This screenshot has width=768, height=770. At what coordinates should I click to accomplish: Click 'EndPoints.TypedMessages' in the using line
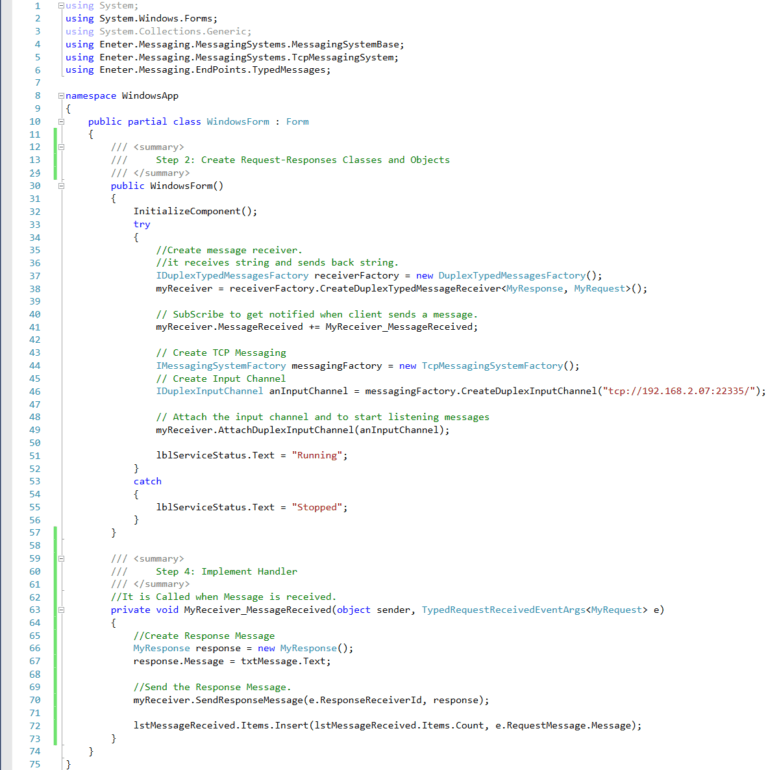260,70
